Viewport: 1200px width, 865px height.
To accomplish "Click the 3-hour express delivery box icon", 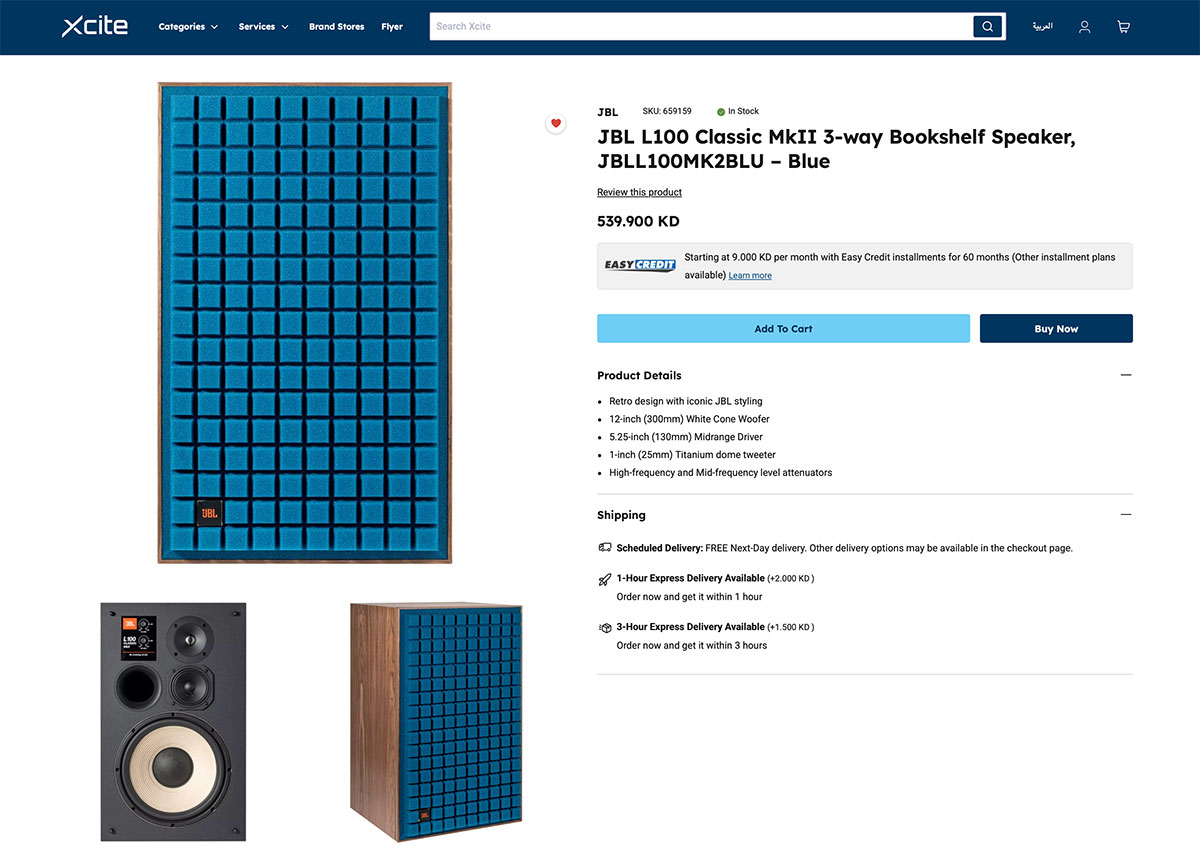I will (x=605, y=628).
